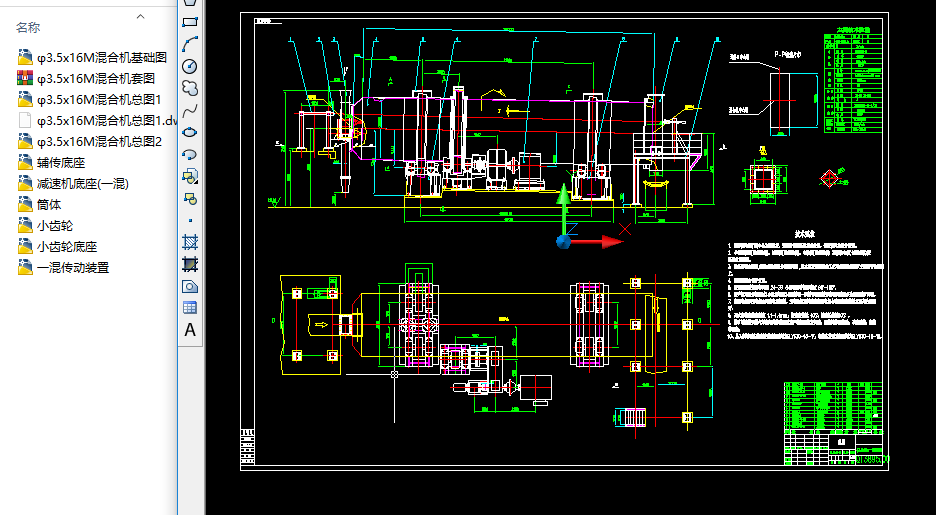936x515 pixels.
Task: Click the Table tool
Action: pyautogui.click(x=190, y=308)
